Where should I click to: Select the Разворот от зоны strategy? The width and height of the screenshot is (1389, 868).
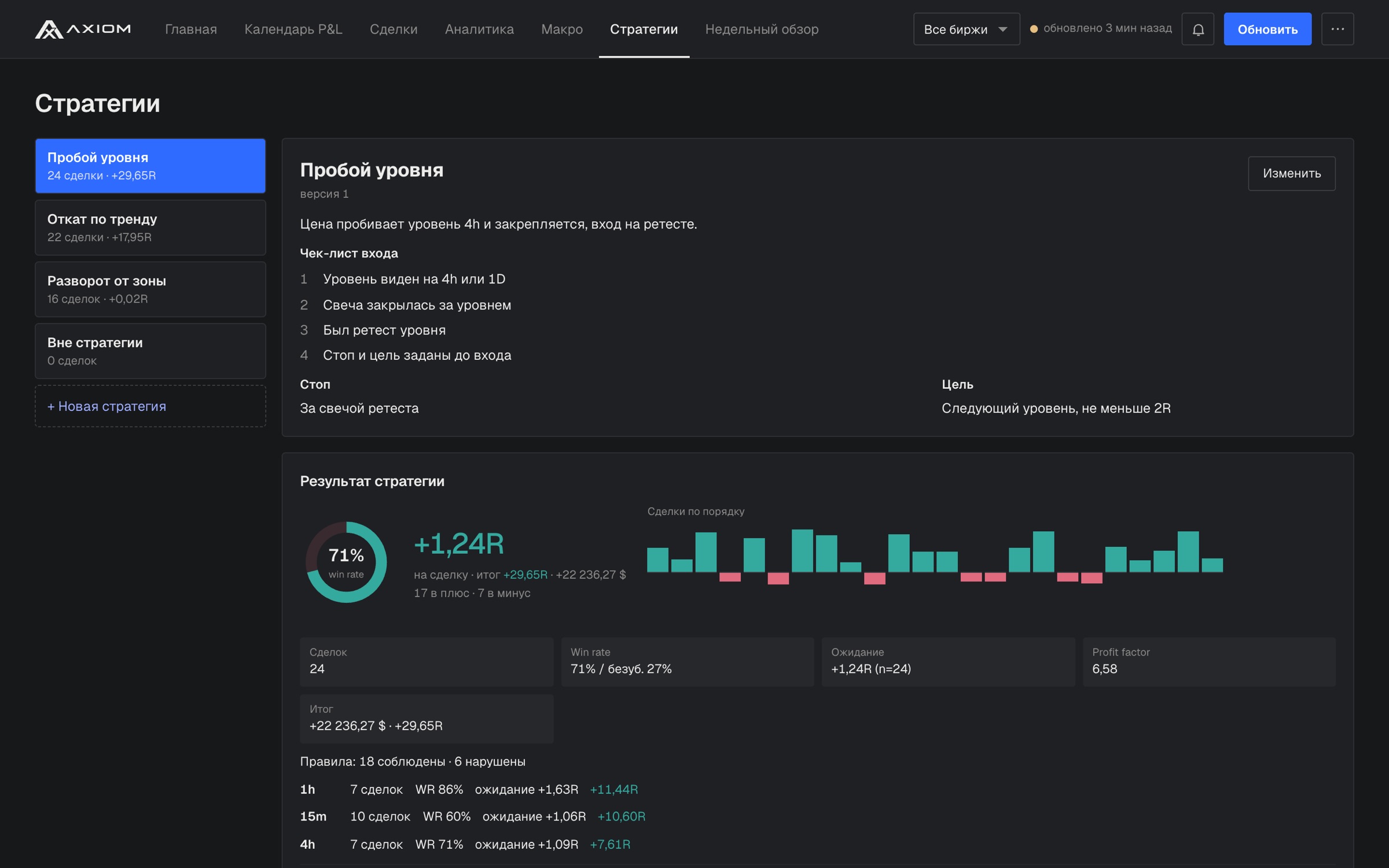(x=150, y=289)
